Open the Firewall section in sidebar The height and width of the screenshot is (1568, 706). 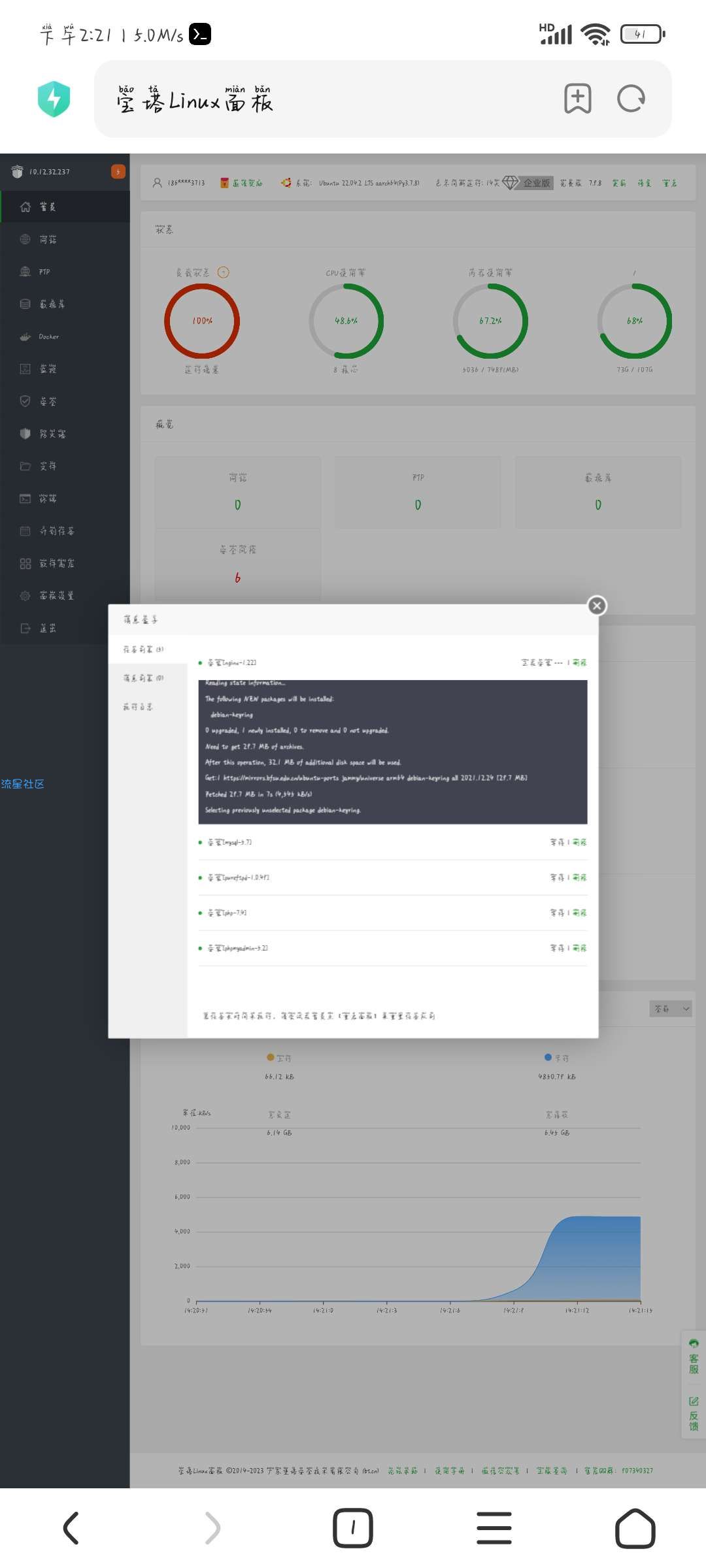pos(65,433)
